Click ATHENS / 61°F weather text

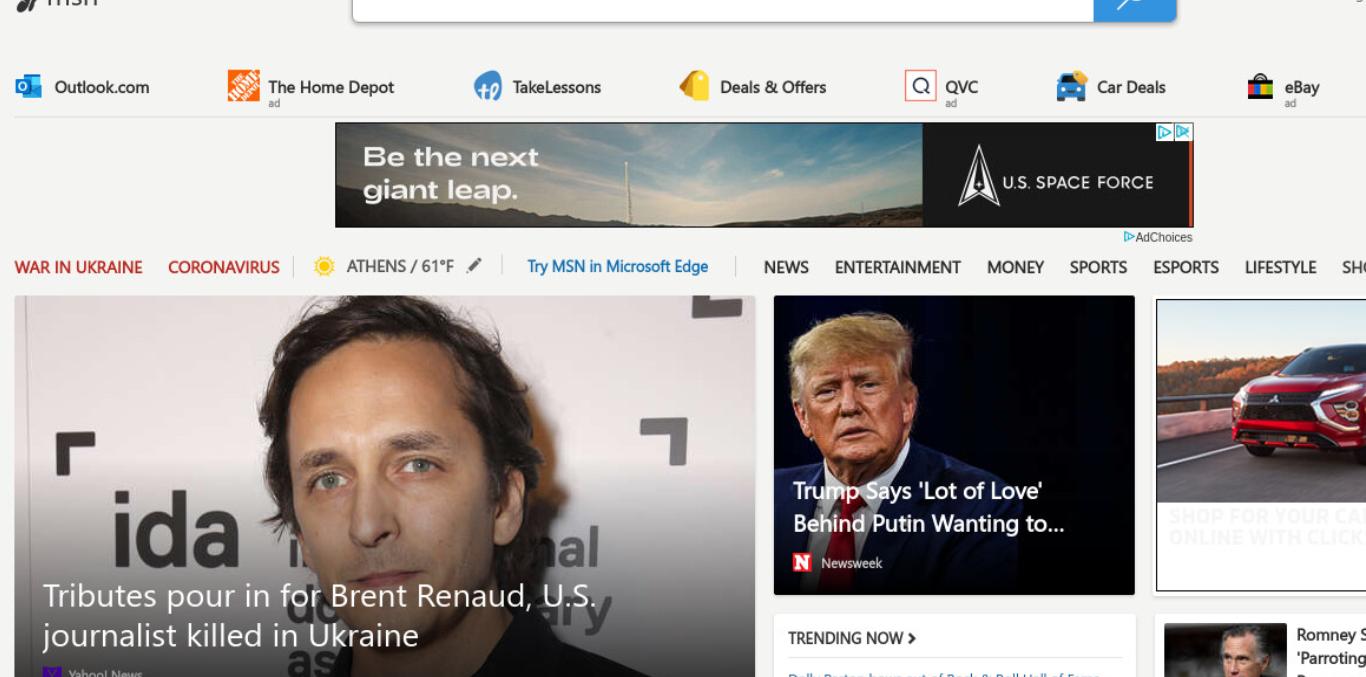400,266
